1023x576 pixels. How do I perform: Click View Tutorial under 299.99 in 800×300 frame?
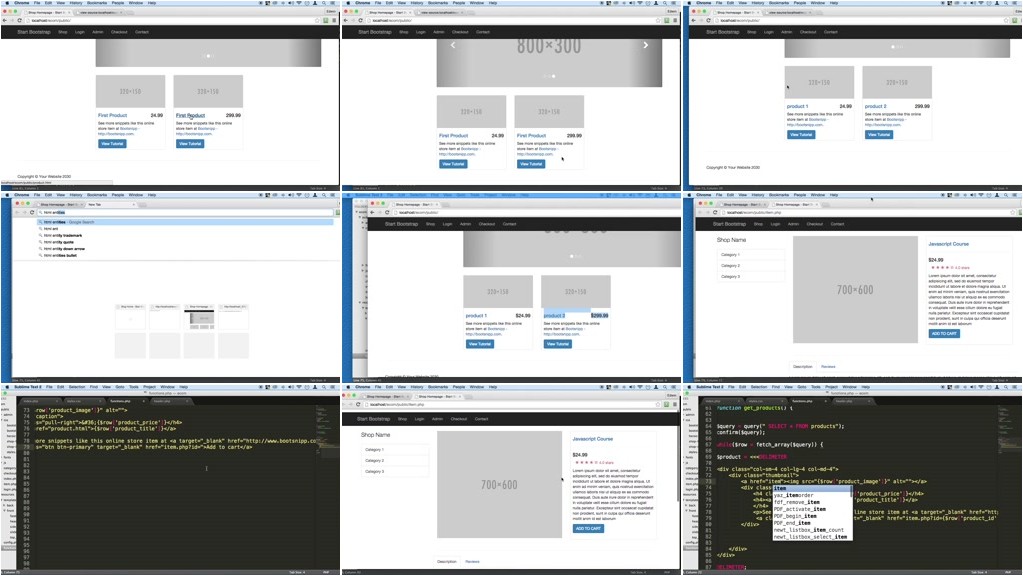point(531,164)
